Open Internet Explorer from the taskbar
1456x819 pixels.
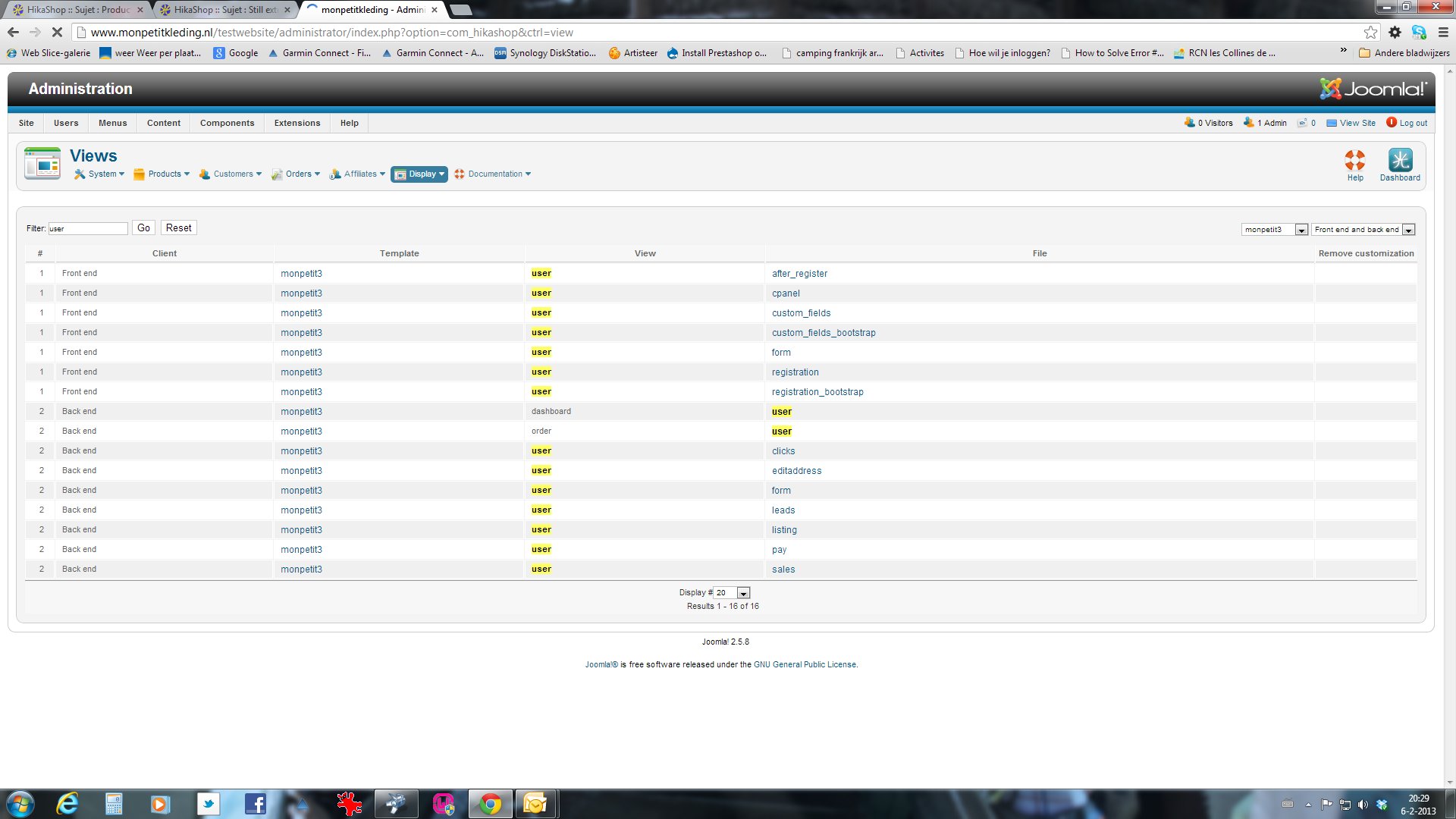(67, 804)
